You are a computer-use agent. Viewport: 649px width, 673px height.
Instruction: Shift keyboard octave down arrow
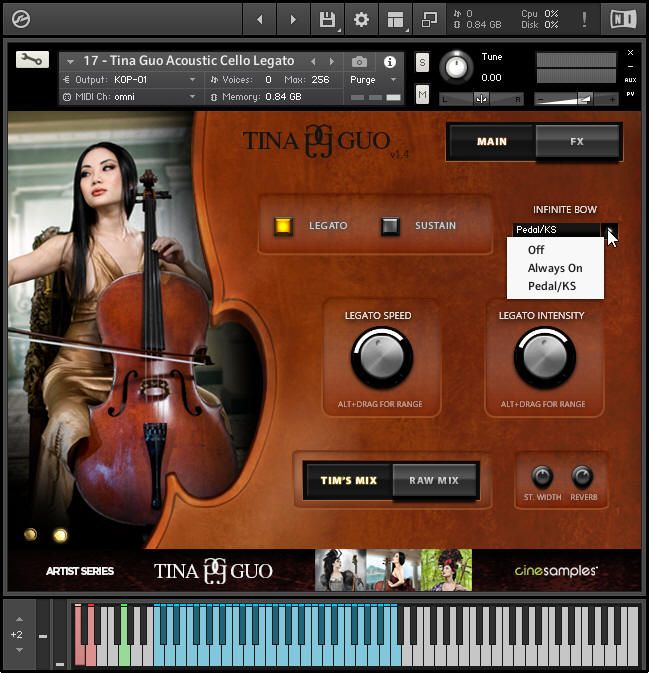click(x=19, y=650)
